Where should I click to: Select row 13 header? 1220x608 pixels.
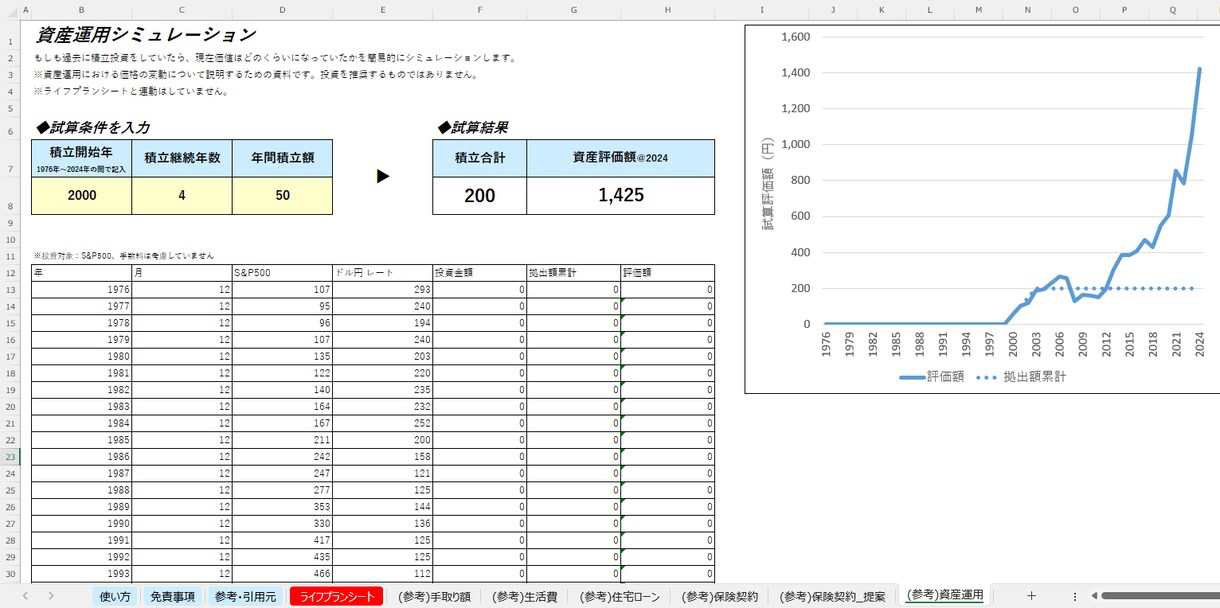tap(10, 290)
